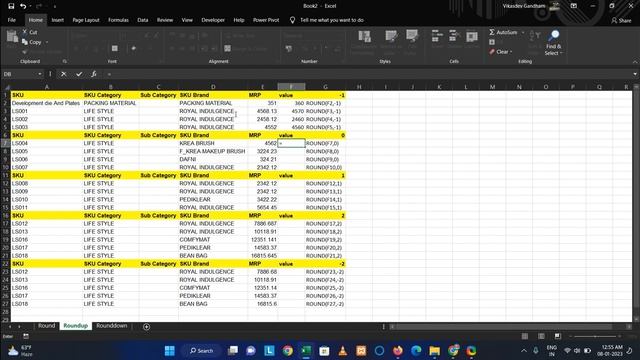The height and width of the screenshot is (360, 640).
Task: Cancel formula entry with the X icon
Action: [64, 74]
